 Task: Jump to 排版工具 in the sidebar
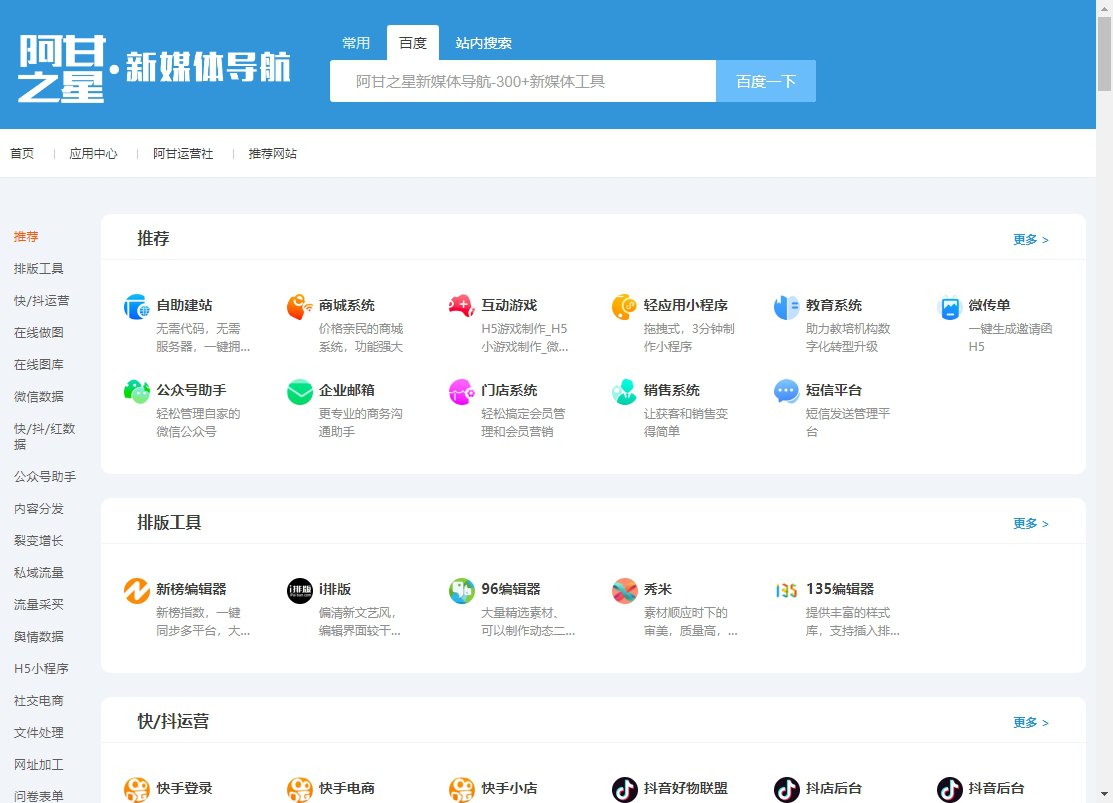pos(38,268)
